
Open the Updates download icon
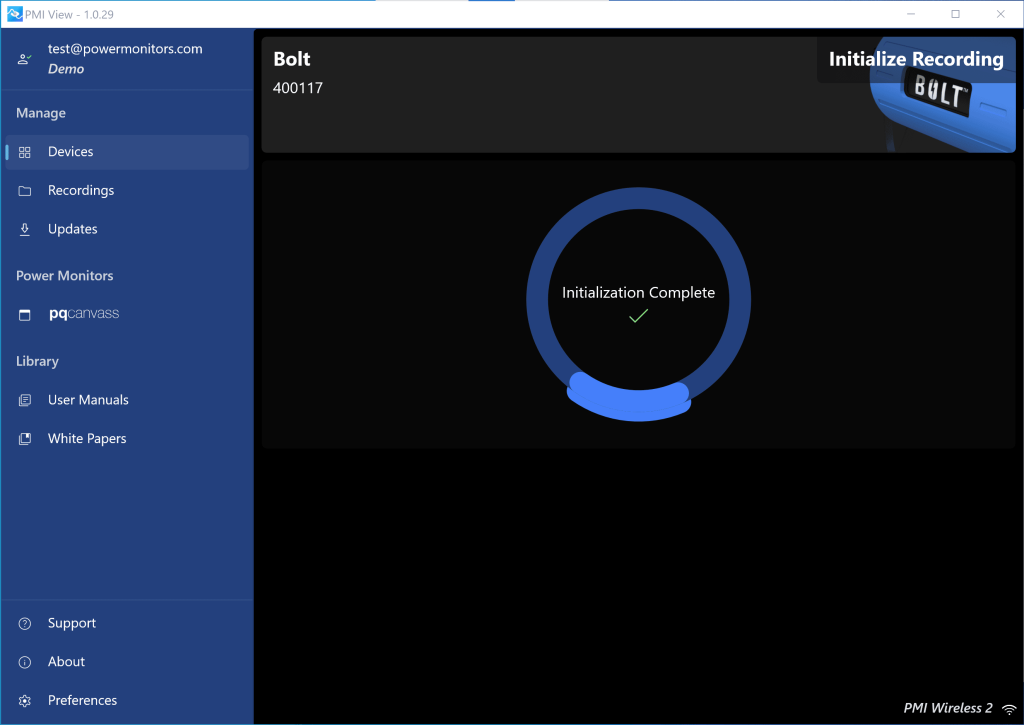coord(24,228)
